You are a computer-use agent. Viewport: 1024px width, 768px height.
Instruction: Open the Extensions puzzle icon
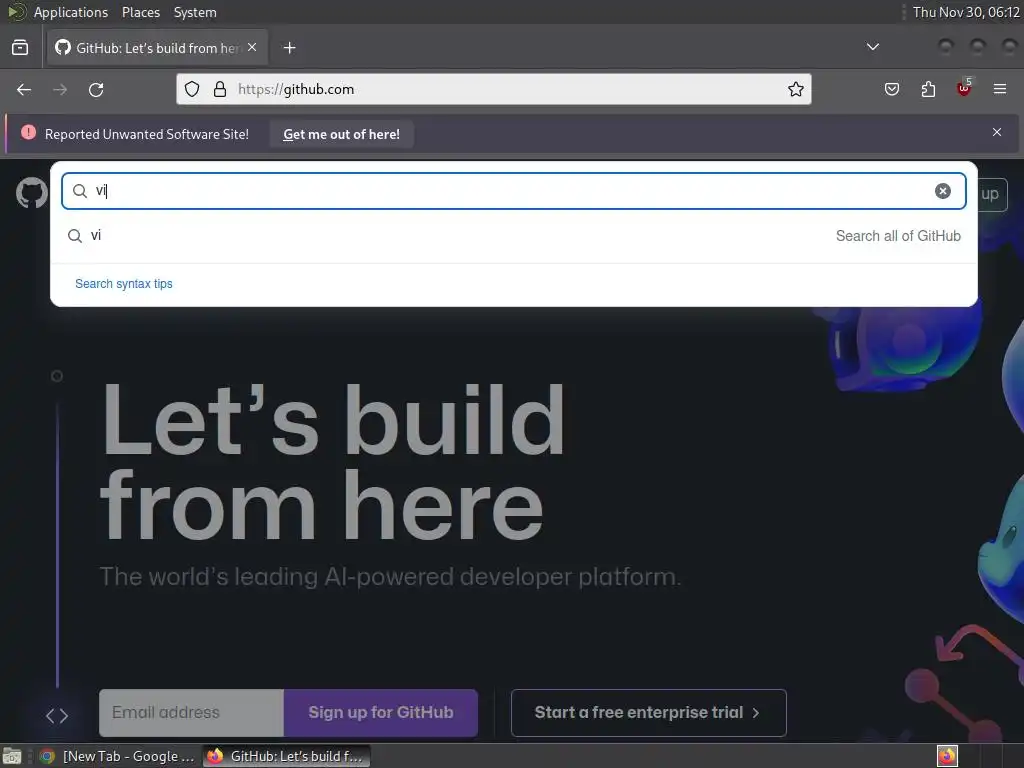[x=928, y=89]
